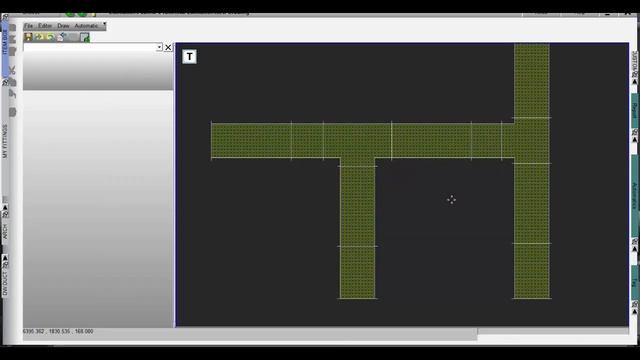Select the MY FITTINGS vertical tab

click(5, 142)
